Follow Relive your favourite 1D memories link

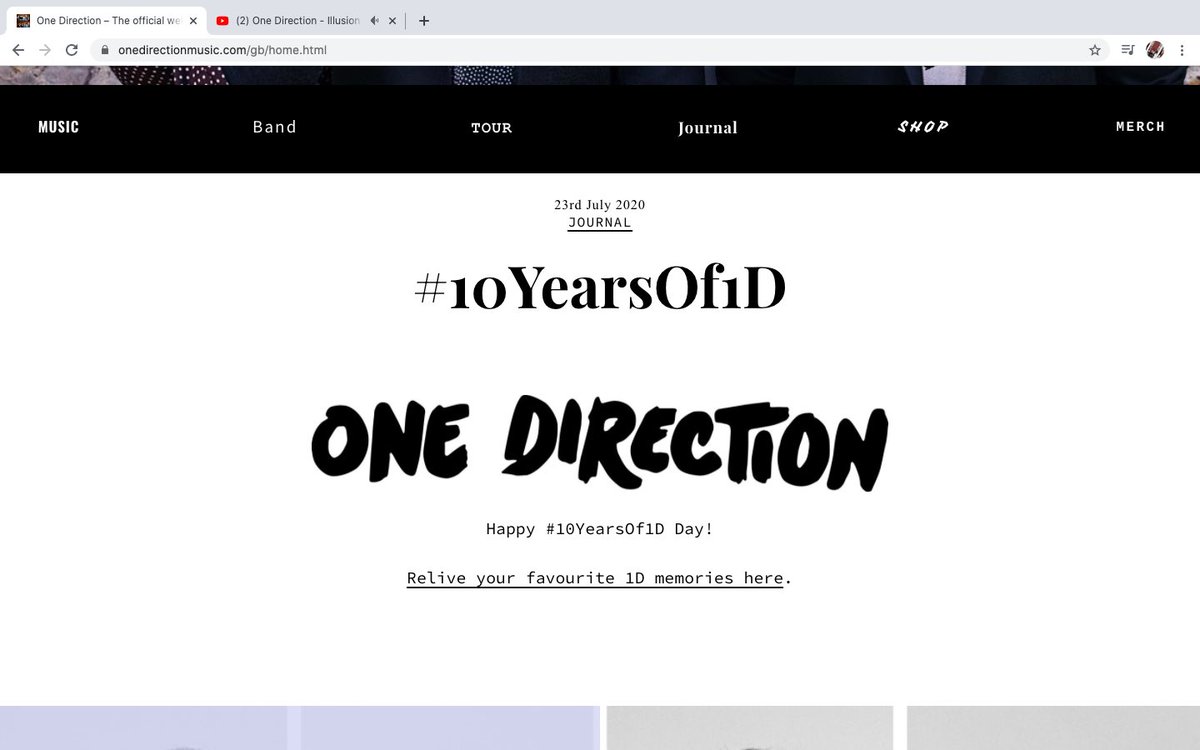coord(595,578)
